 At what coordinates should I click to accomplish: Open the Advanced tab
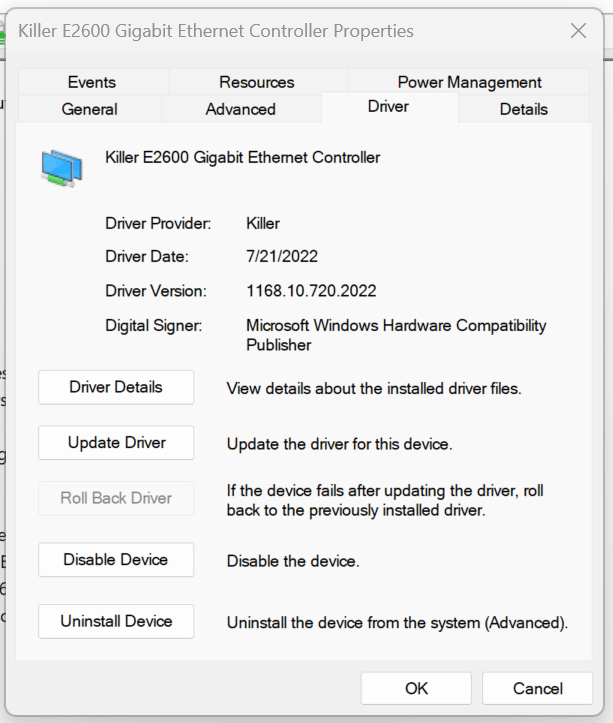[241, 109]
